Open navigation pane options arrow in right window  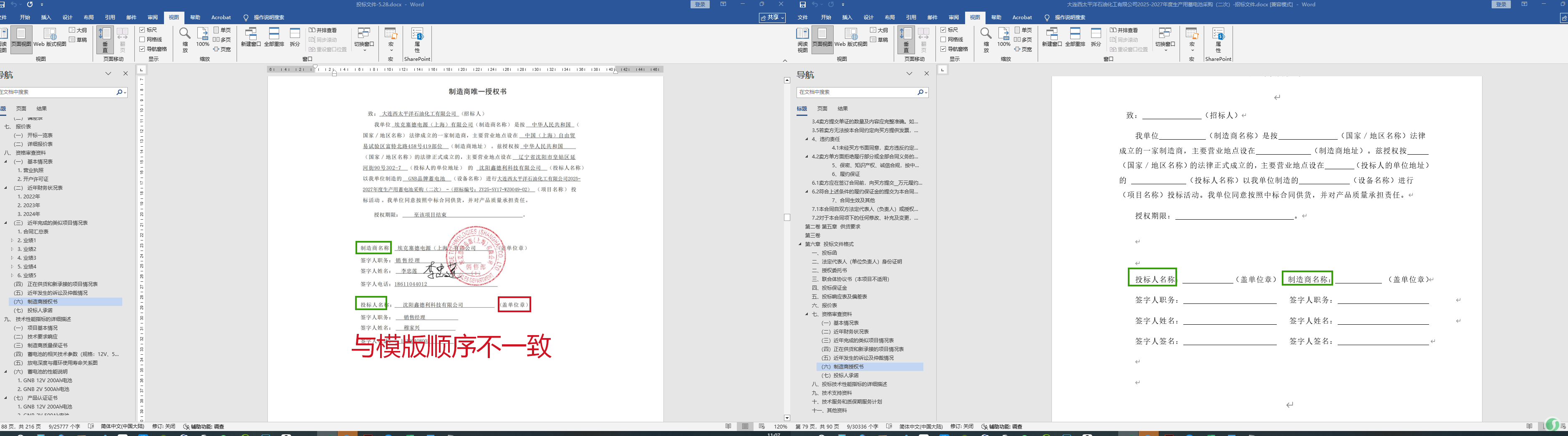click(910, 74)
